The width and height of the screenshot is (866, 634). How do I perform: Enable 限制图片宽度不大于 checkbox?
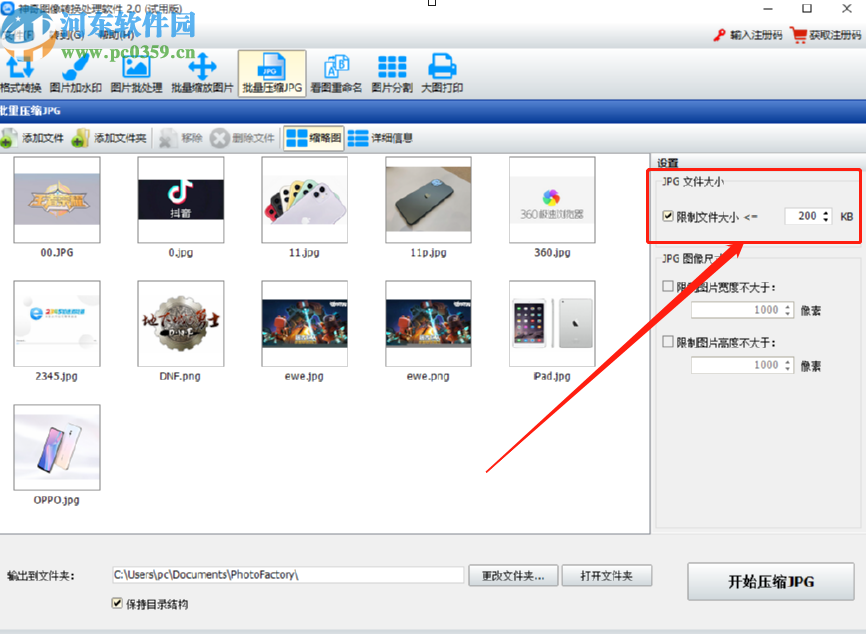point(668,286)
